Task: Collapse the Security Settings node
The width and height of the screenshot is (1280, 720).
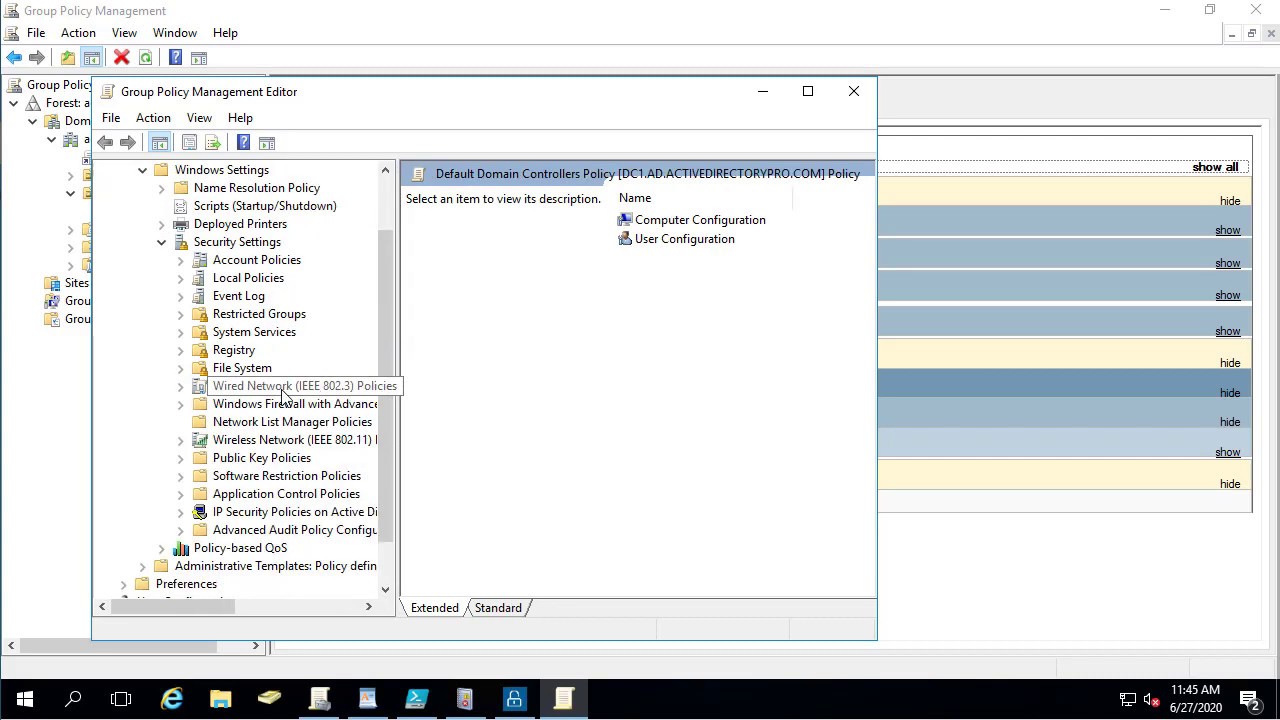Action: pyautogui.click(x=161, y=242)
